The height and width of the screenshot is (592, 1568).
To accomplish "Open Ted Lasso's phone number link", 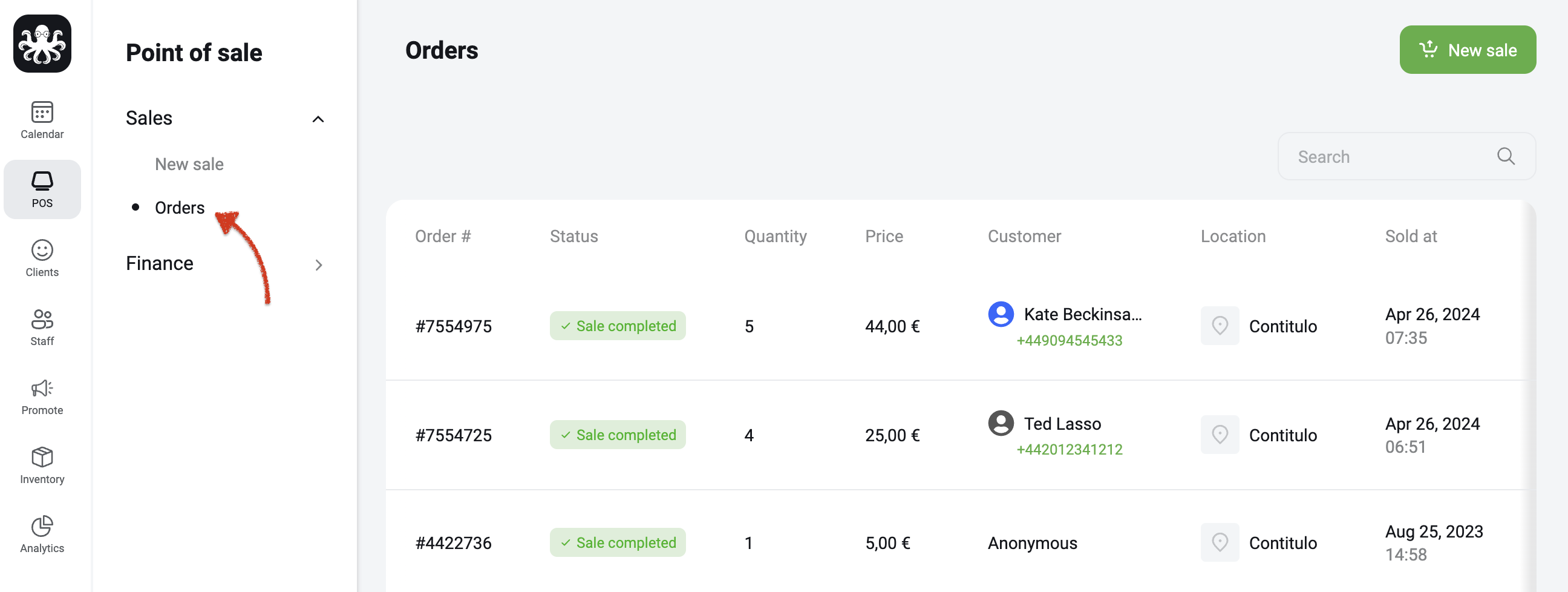I will tap(1069, 450).
